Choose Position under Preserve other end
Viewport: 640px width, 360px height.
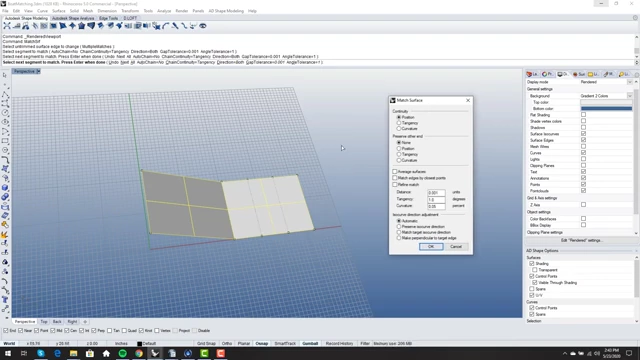click(399, 149)
